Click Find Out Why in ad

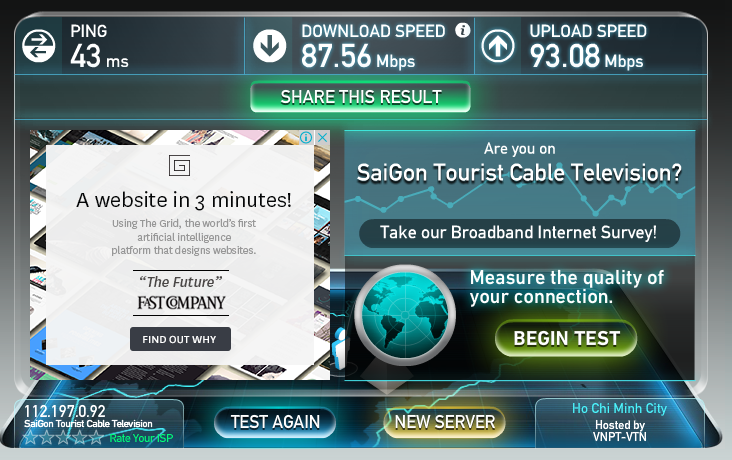coord(180,339)
